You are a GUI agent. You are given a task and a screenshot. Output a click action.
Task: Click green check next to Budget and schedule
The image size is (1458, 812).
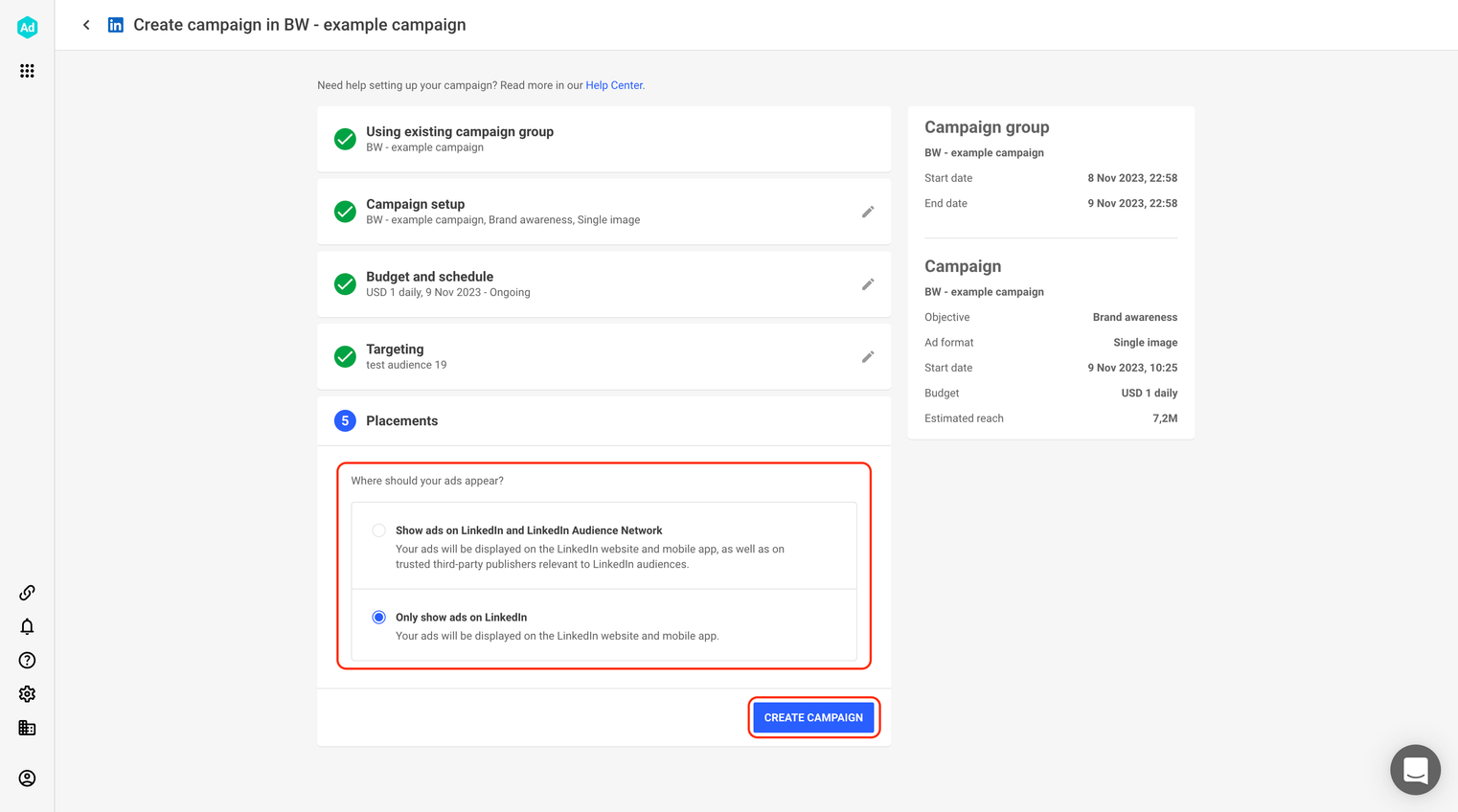345,284
